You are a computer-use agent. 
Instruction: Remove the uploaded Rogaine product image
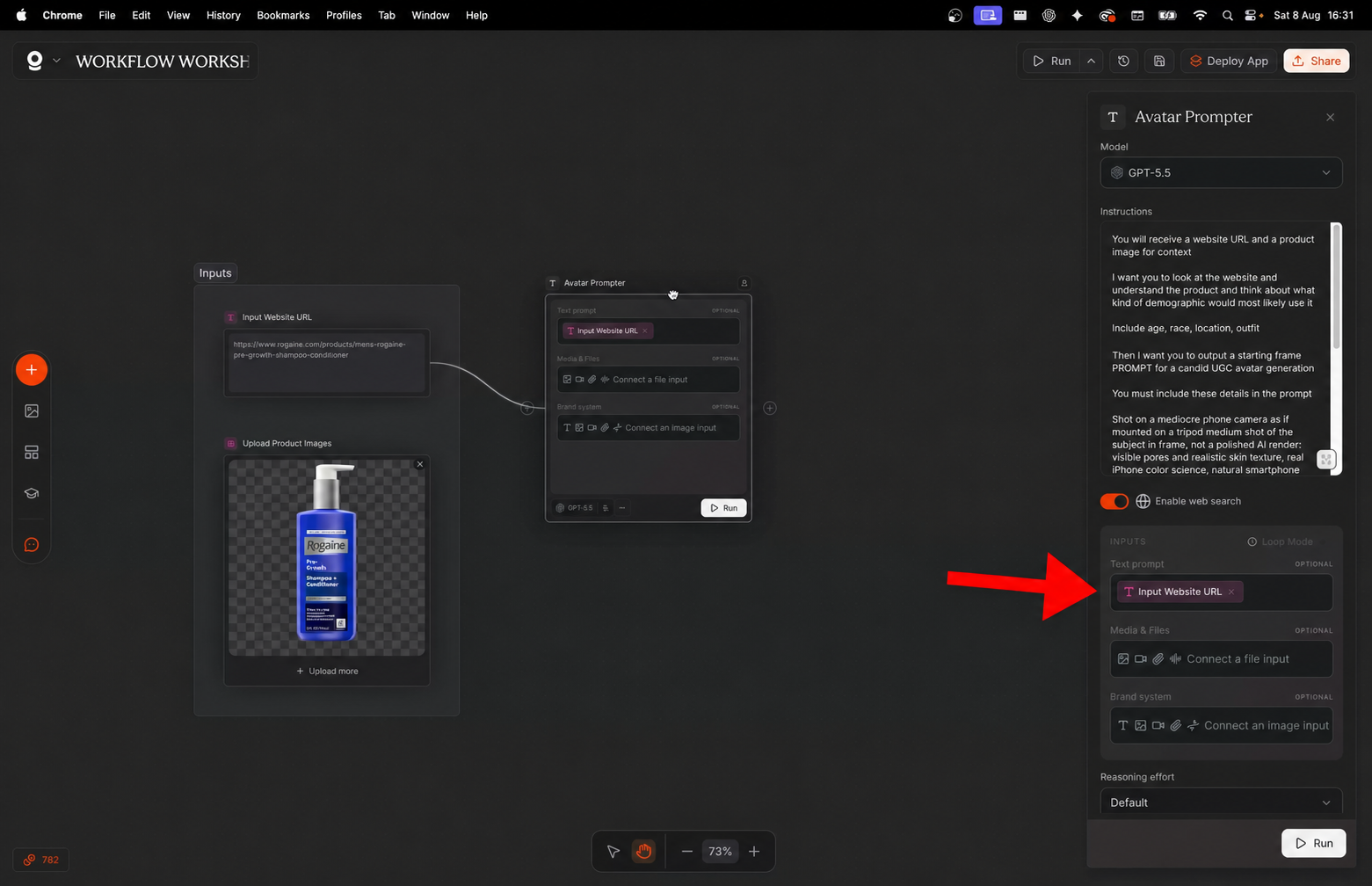[x=420, y=464]
